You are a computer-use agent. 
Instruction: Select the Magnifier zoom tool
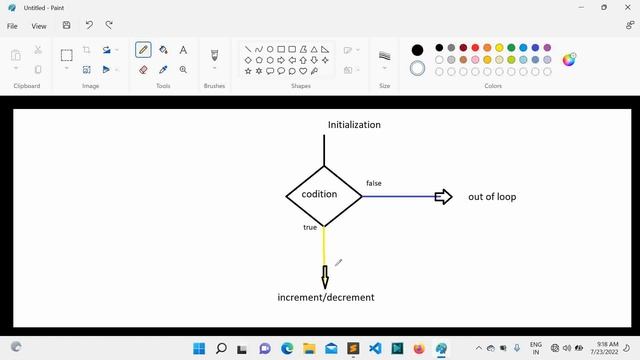(x=183, y=70)
